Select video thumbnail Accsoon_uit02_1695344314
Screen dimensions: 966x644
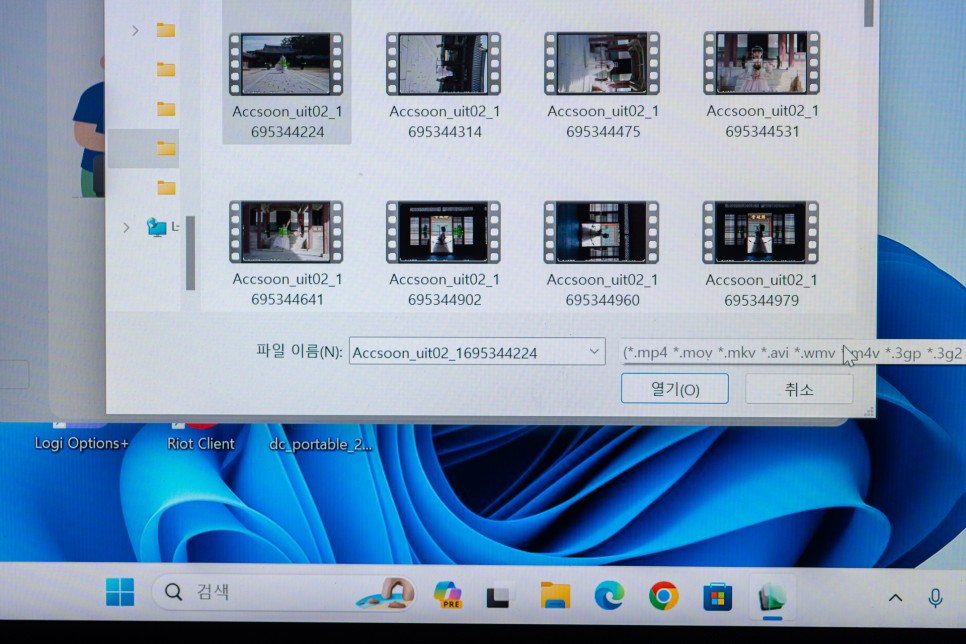(444, 64)
